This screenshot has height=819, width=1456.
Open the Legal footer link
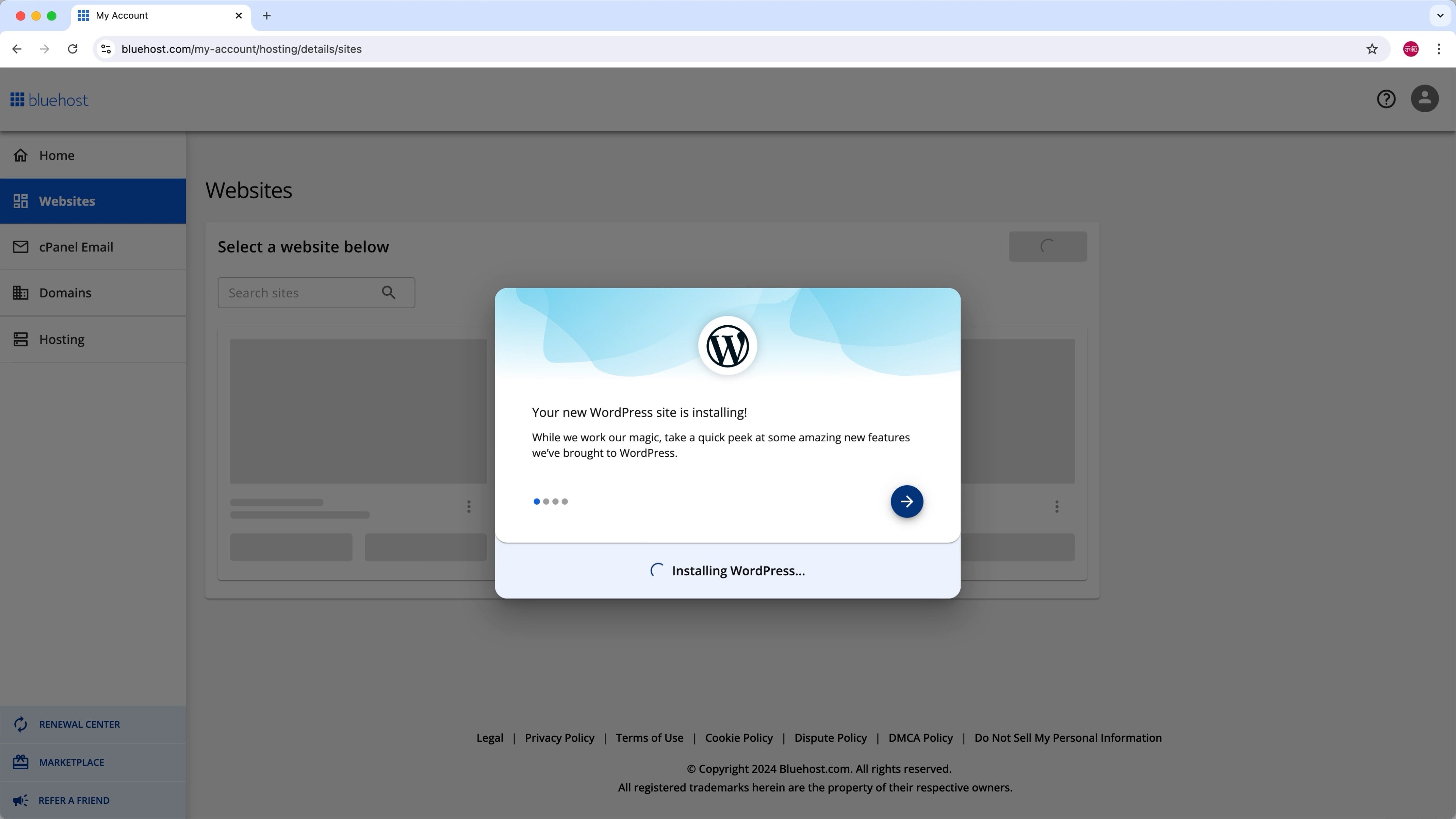[490, 737]
